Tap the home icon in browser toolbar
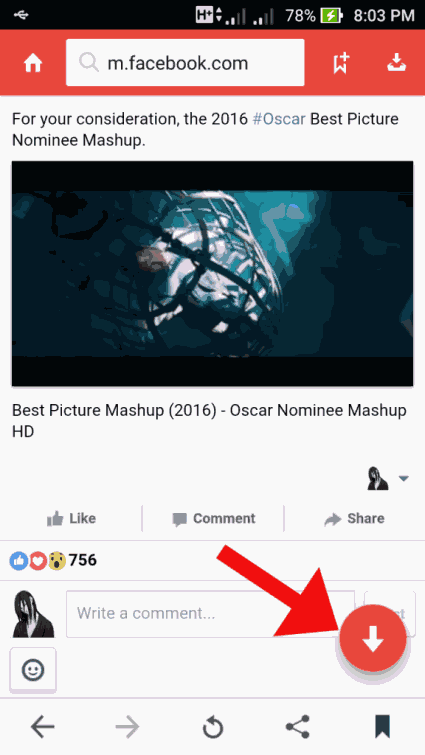Image resolution: width=425 pixels, height=755 pixels. coord(33,63)
